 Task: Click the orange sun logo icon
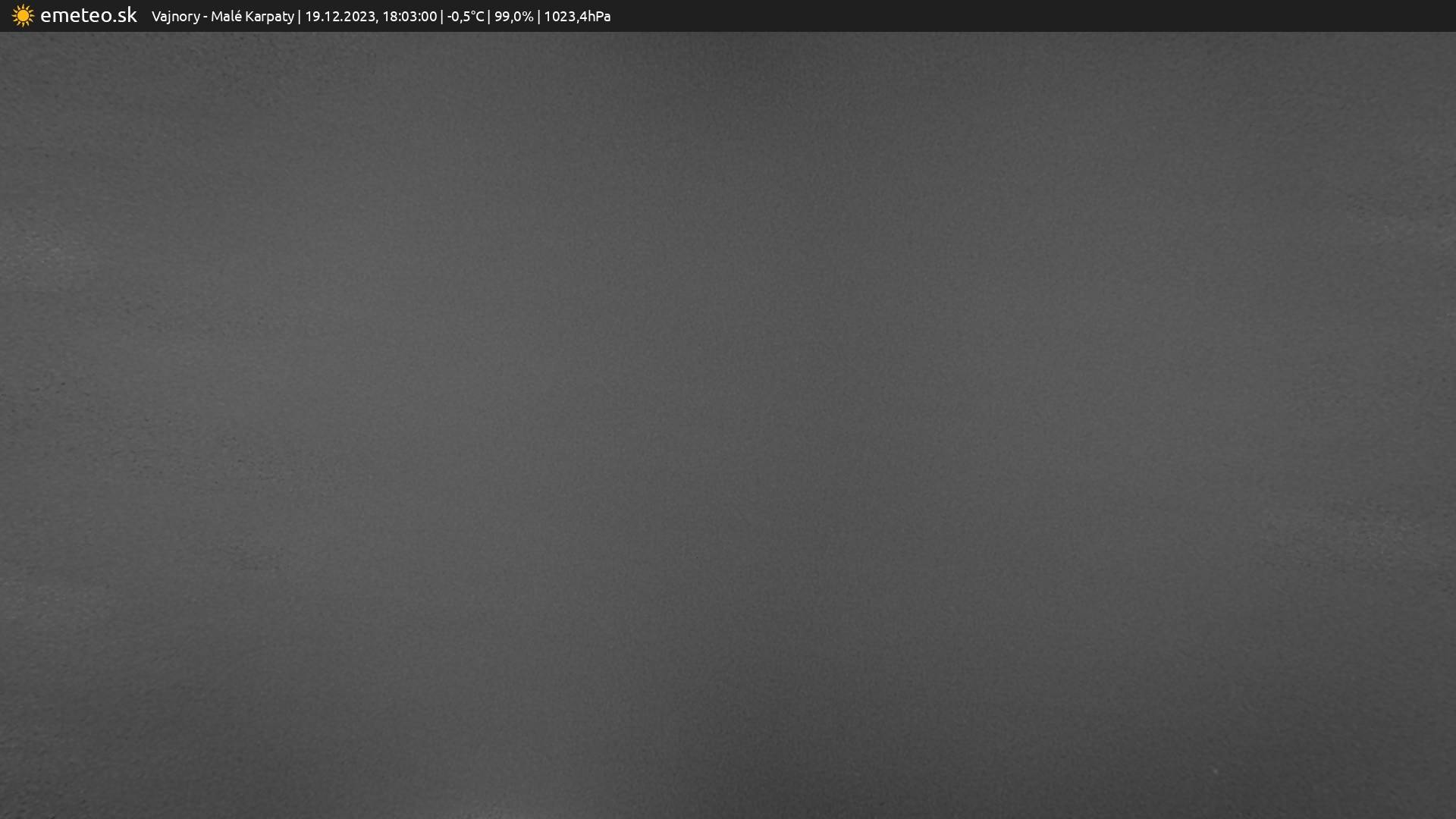pos(23,16)
